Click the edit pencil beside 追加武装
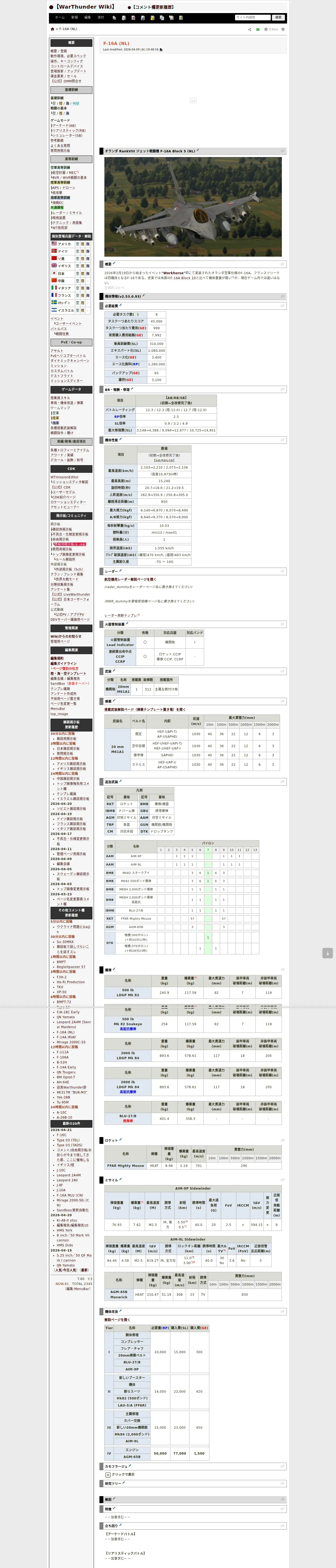 tap(121, 781)
